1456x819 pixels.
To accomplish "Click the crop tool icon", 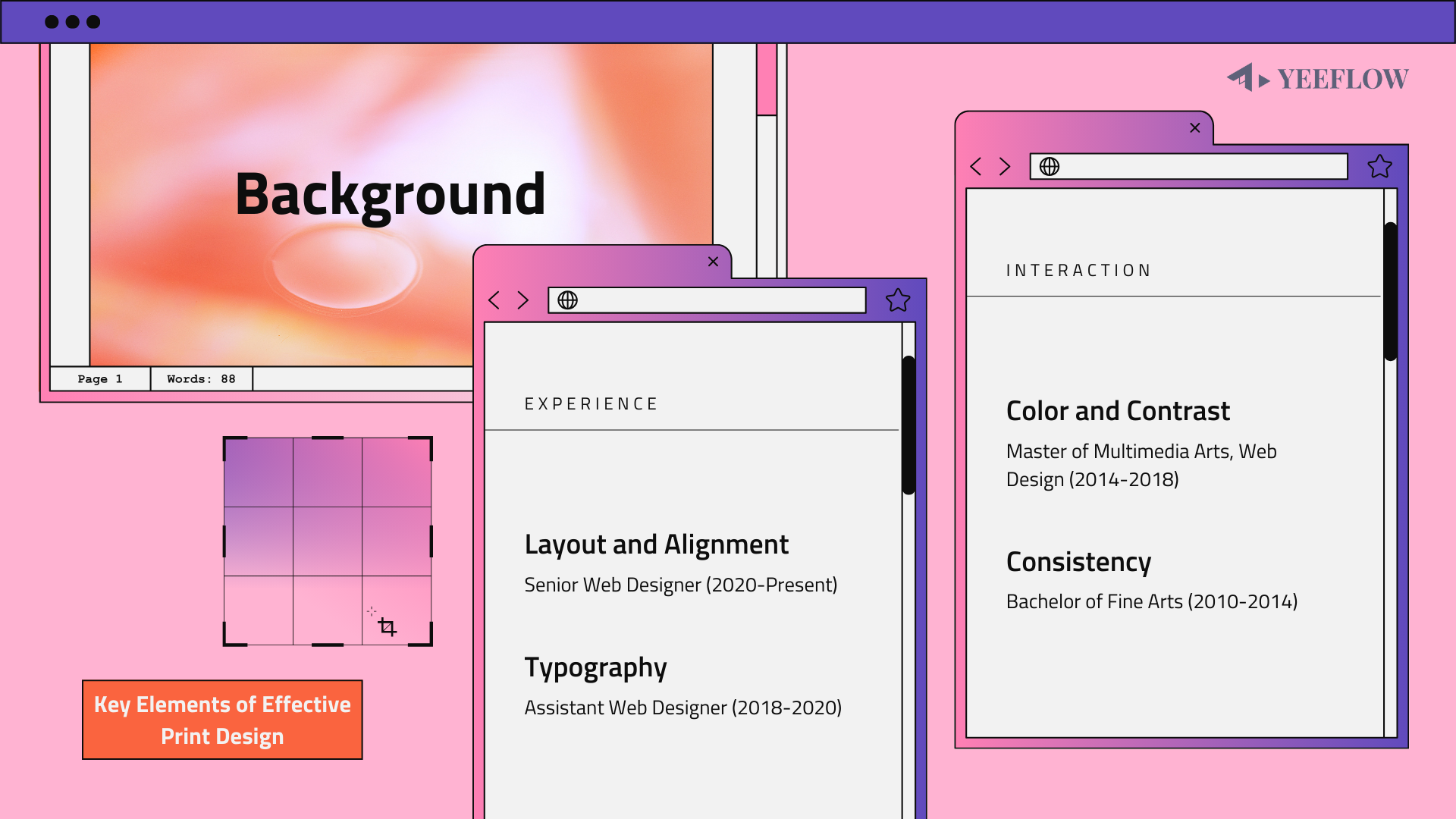I will pos(388,627).
